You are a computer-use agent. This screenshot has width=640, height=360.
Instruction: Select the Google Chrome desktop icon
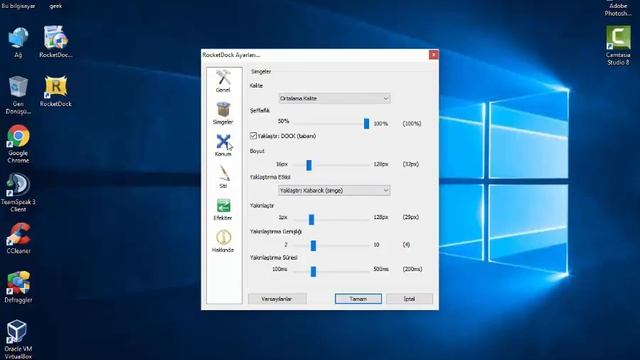click(x=18, y=144)
